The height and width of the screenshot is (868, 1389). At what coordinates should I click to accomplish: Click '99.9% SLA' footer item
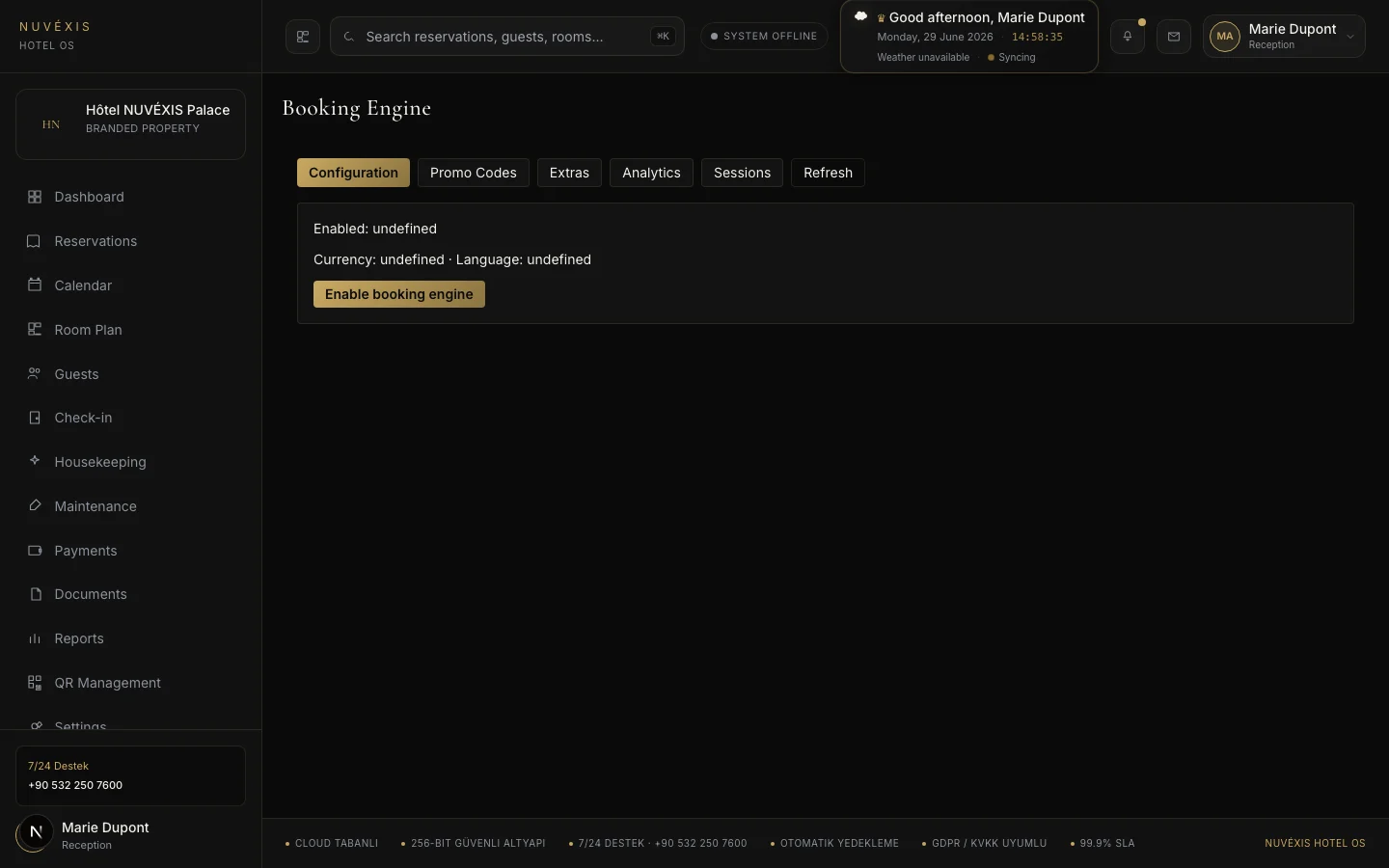[1103, 843]
